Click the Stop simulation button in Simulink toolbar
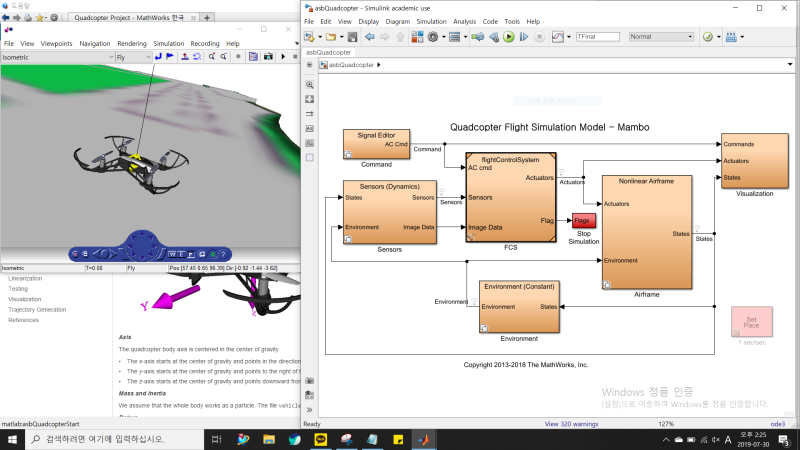The width and height of the screenshot is (800, 450). [x=539, y=37]
